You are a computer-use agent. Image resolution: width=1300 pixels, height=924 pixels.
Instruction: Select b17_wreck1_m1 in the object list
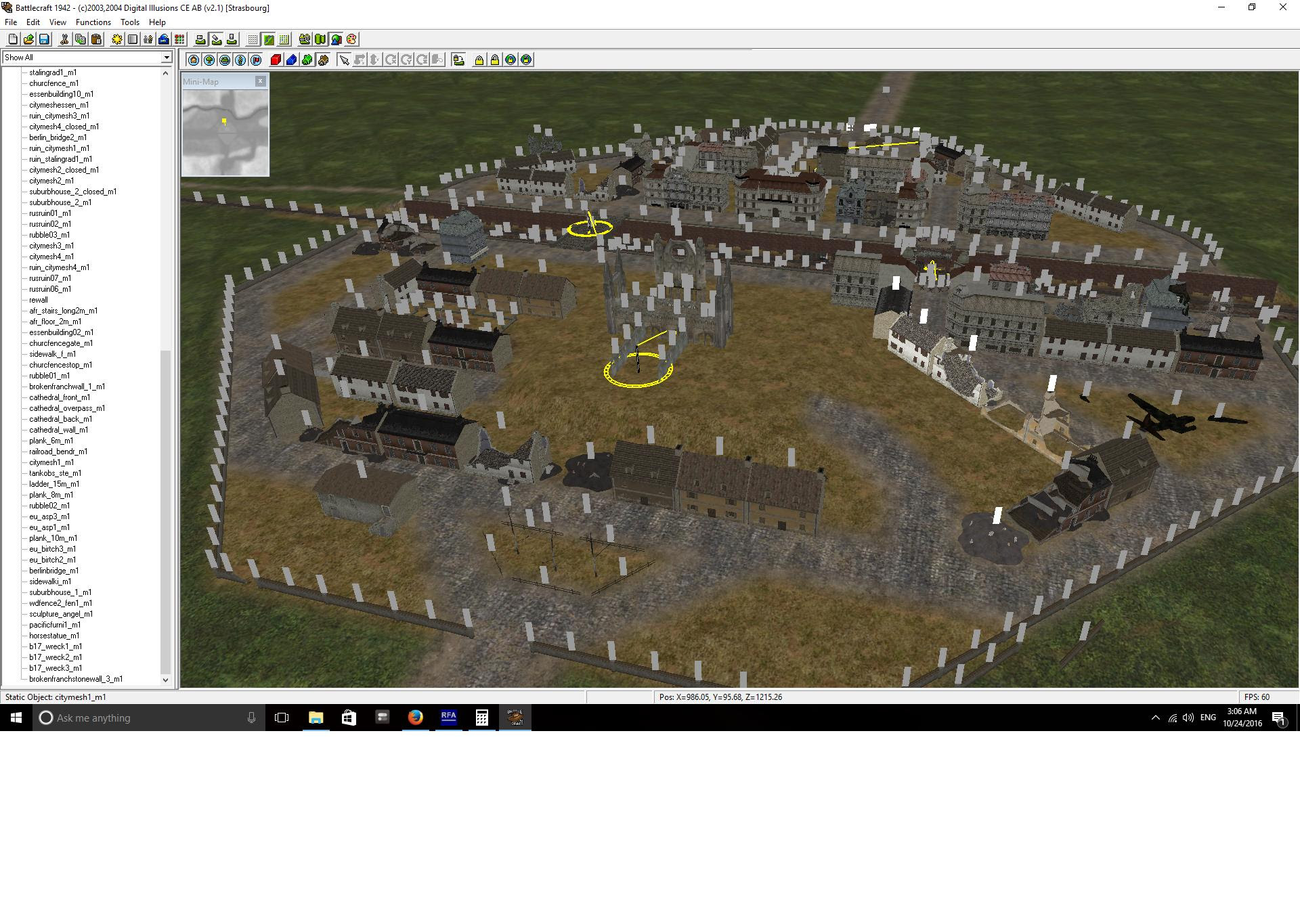56,646
